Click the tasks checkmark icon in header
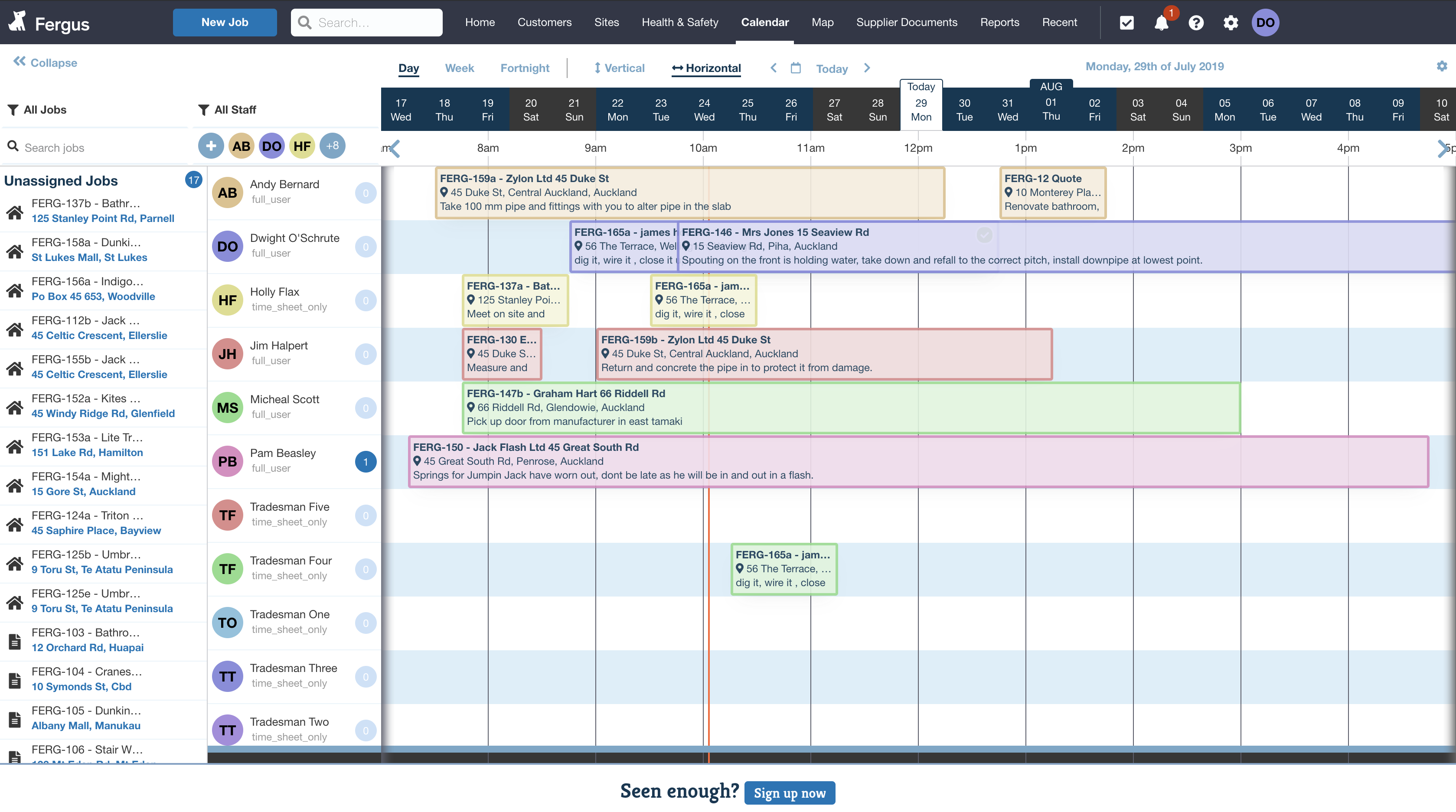 [1126, 23]
